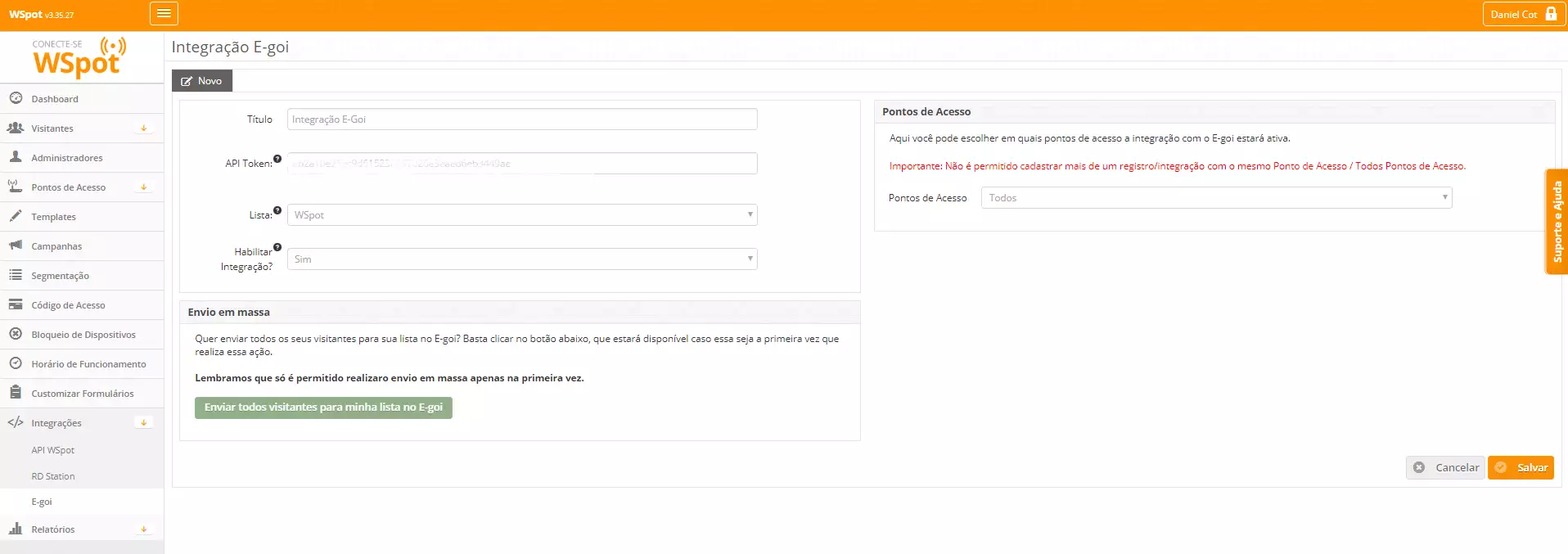
Task: Open the Suporte e Ajuda side tab
Action: [1557, 222]
